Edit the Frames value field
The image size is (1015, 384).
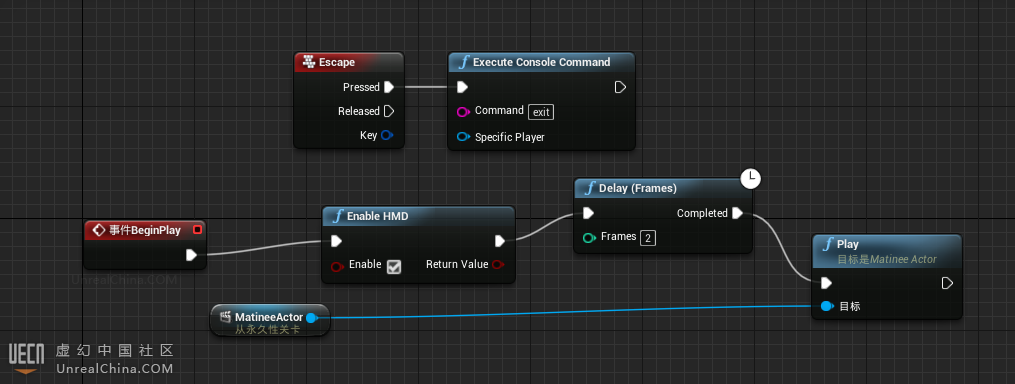pyautogui.click(x=648, y=238)
